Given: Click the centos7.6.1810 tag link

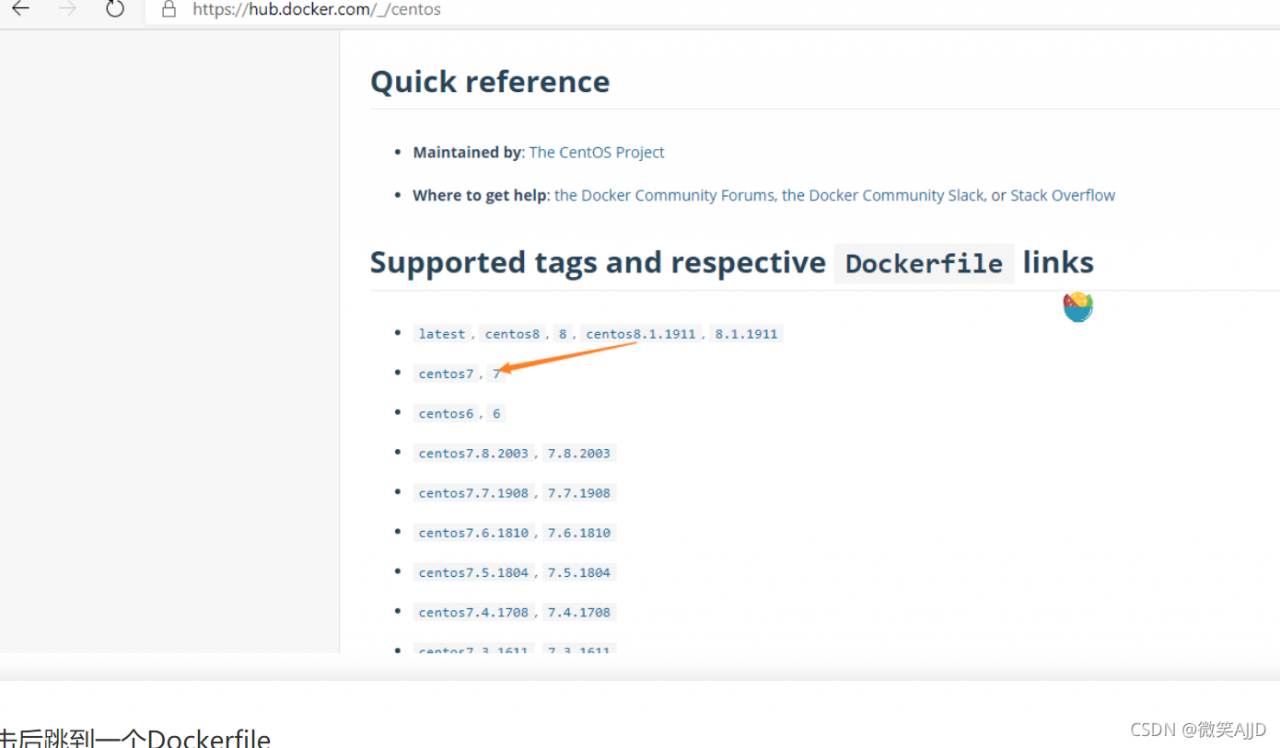Looking at the screenshot, I should [474, 533].
